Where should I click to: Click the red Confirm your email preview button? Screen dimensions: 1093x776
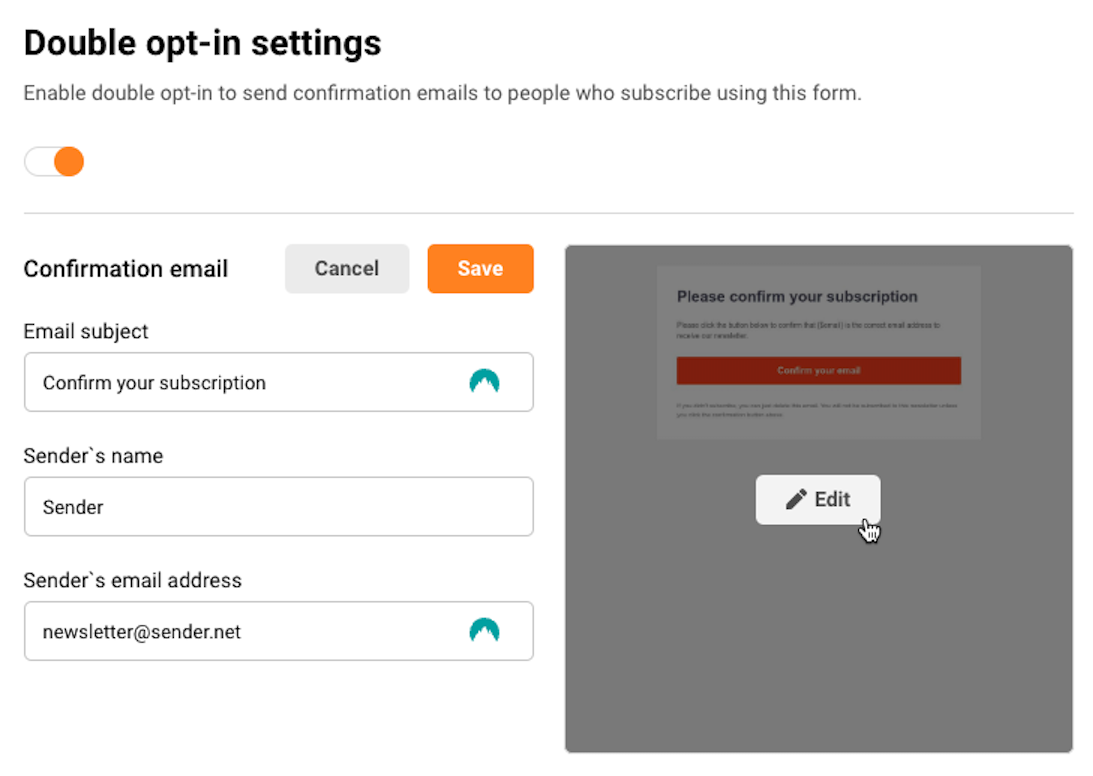(x=818, y=371)
